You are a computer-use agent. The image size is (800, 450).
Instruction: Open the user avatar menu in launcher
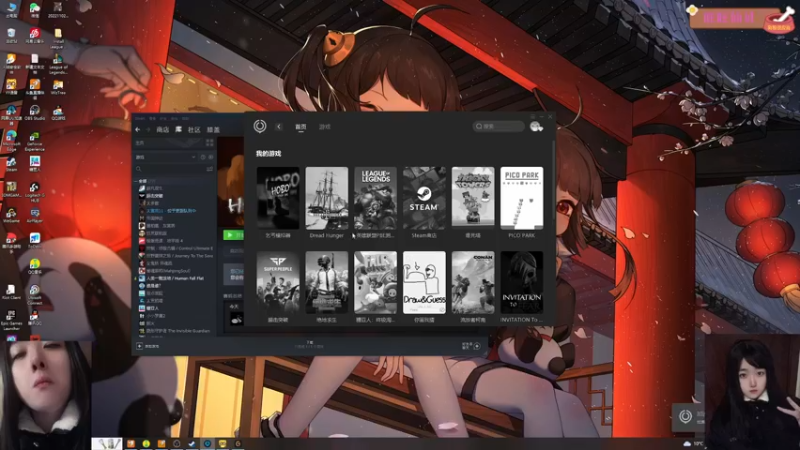click(536, 127)
